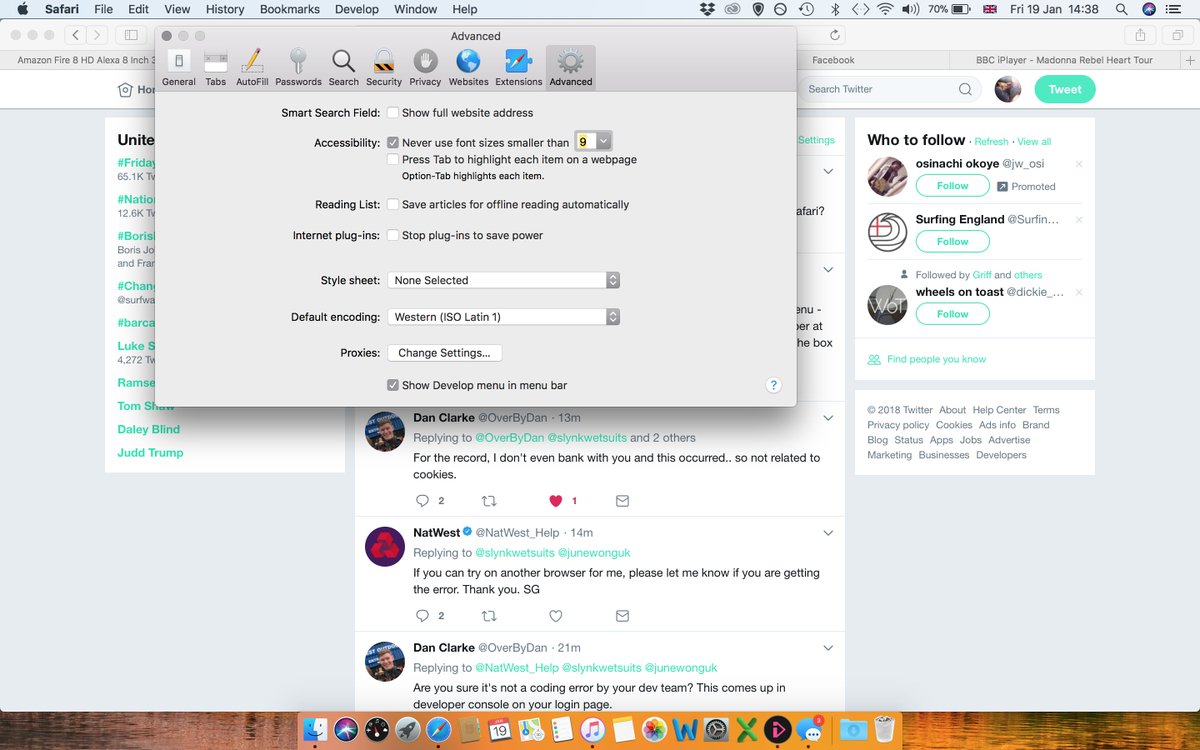Enable Press Tab to highlight each item
Image resolution: width=1200 pixels, height=750 pixels.
(x=393, y=159)
